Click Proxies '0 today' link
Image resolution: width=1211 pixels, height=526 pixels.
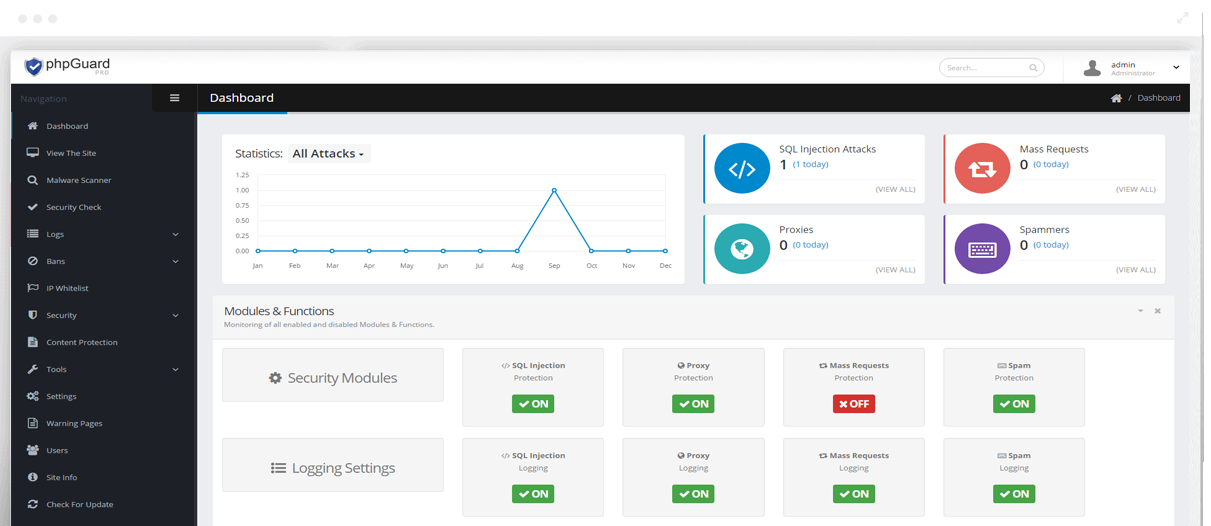click(x=811, y=244)
